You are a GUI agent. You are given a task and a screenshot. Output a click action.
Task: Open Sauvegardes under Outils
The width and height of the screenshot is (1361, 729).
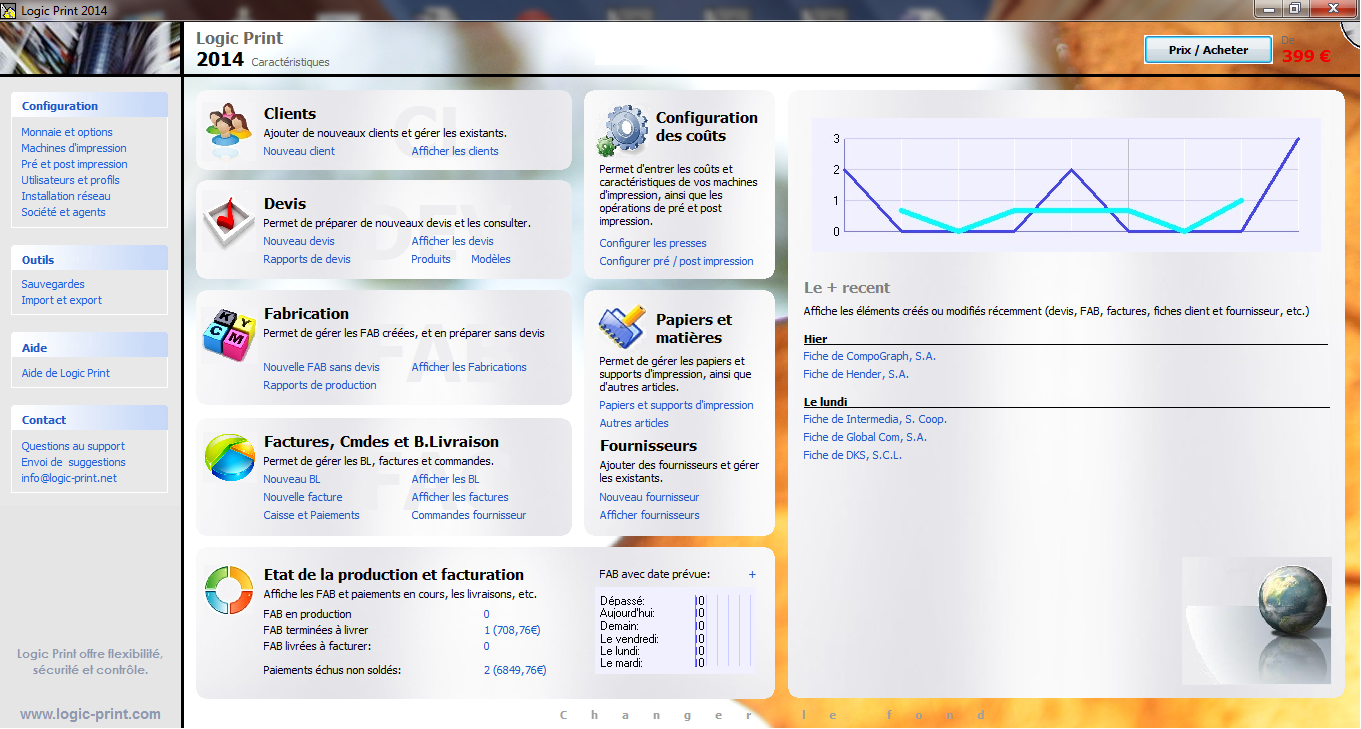[x=53, y=284]
